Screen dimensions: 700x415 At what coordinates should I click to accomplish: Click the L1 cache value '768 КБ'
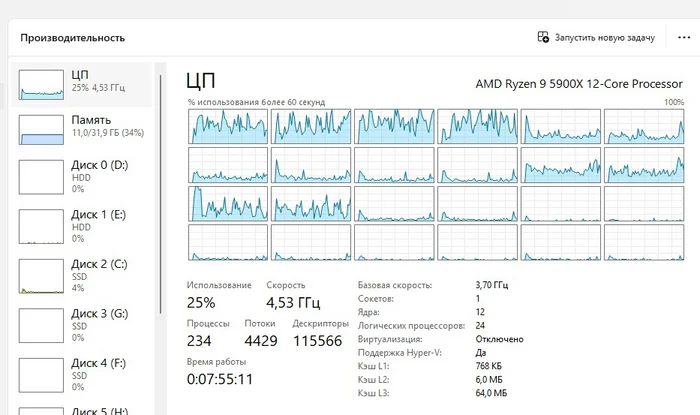point(488,366)
